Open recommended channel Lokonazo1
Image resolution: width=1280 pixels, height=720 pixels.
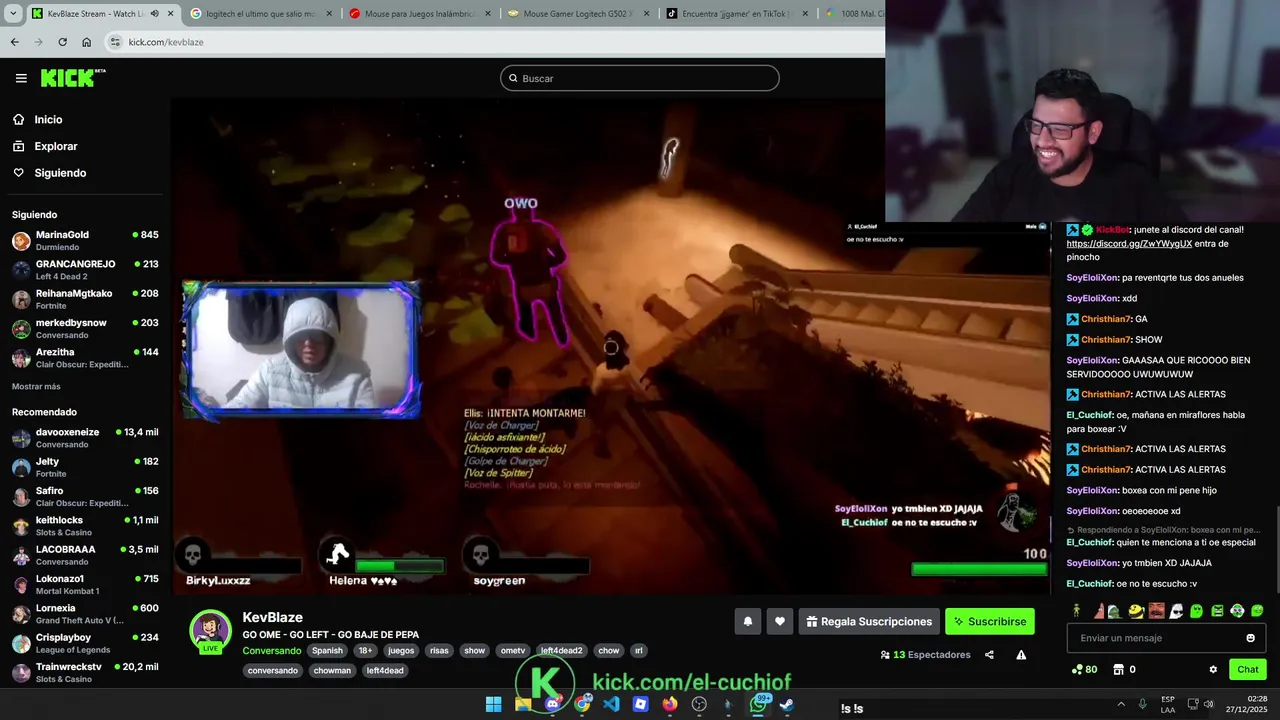[x=85, y=584]
